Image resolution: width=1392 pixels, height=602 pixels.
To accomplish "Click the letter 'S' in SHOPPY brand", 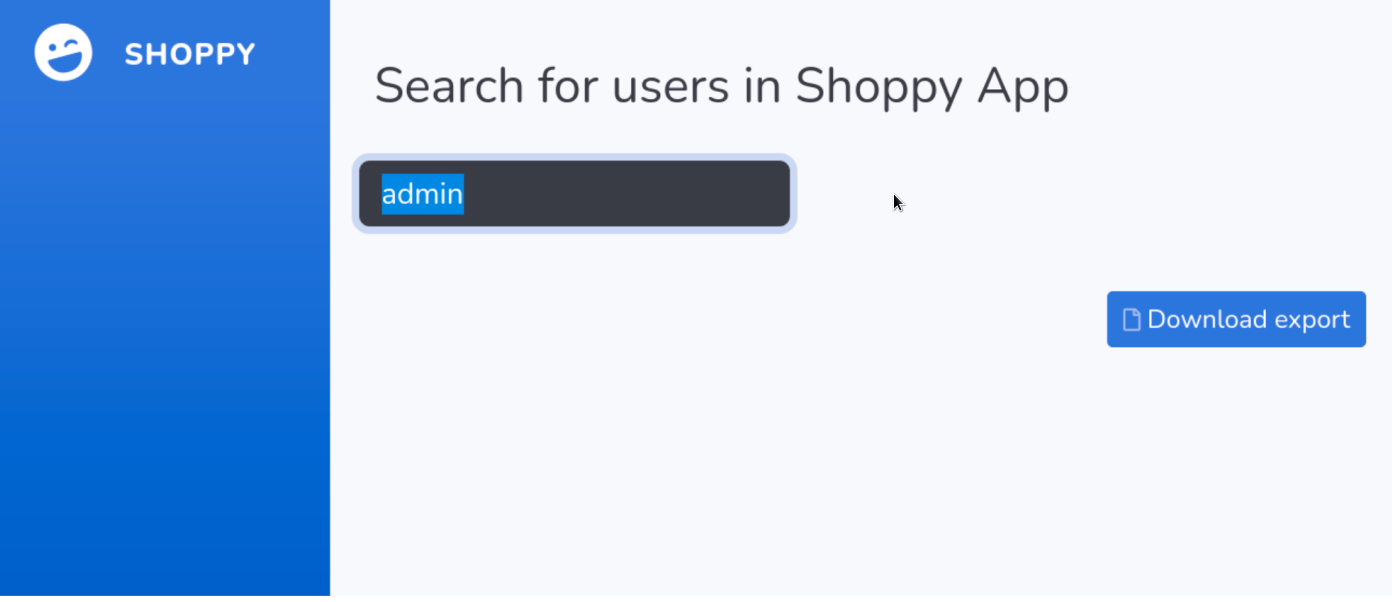I will click(133, 54).
